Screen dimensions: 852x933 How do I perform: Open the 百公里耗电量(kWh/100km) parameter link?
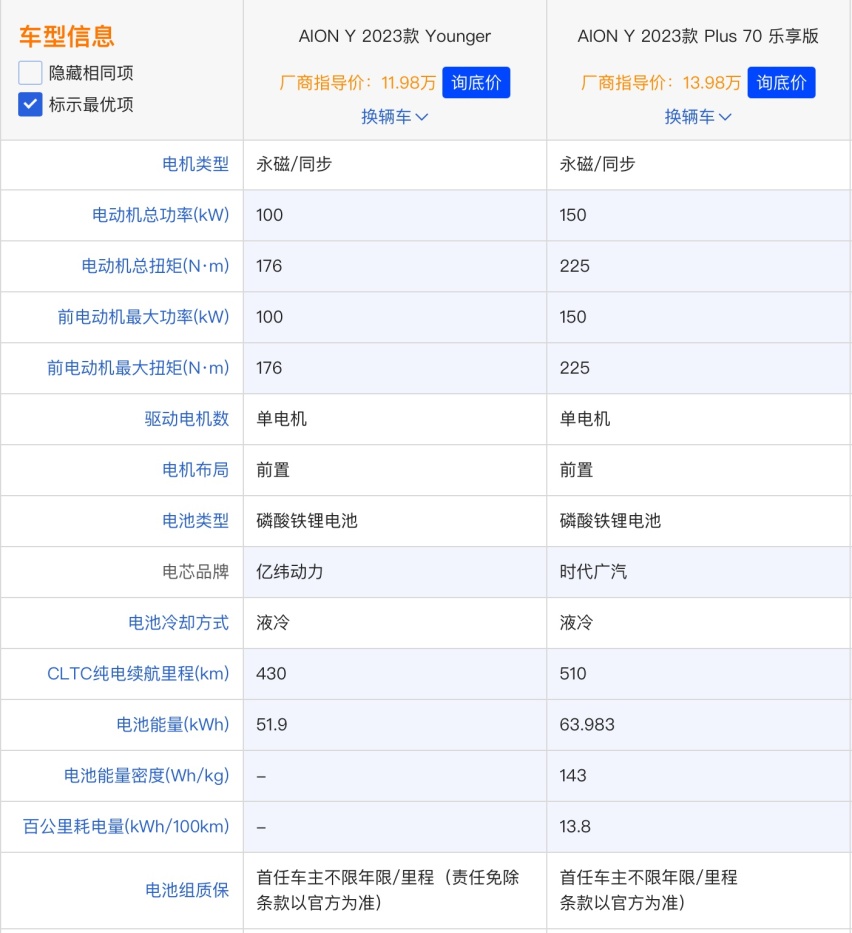tap(126, 826)
